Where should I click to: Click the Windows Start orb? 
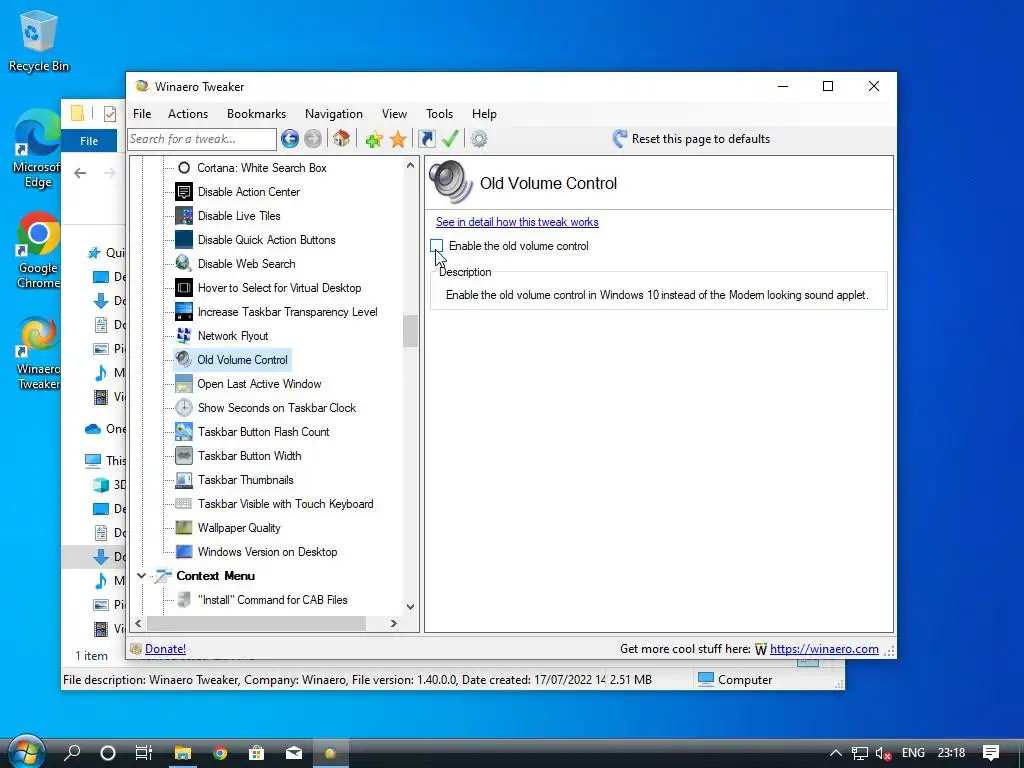[25, 752]
